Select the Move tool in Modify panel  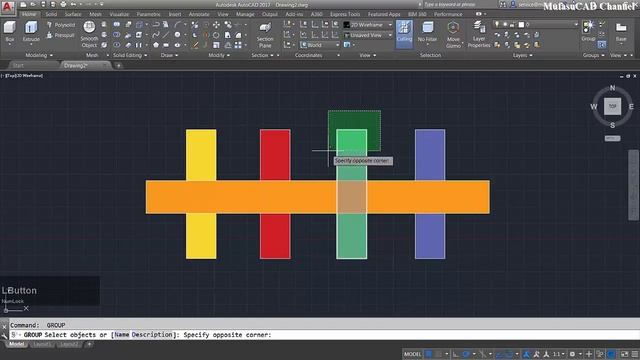(x=216, y=25)
